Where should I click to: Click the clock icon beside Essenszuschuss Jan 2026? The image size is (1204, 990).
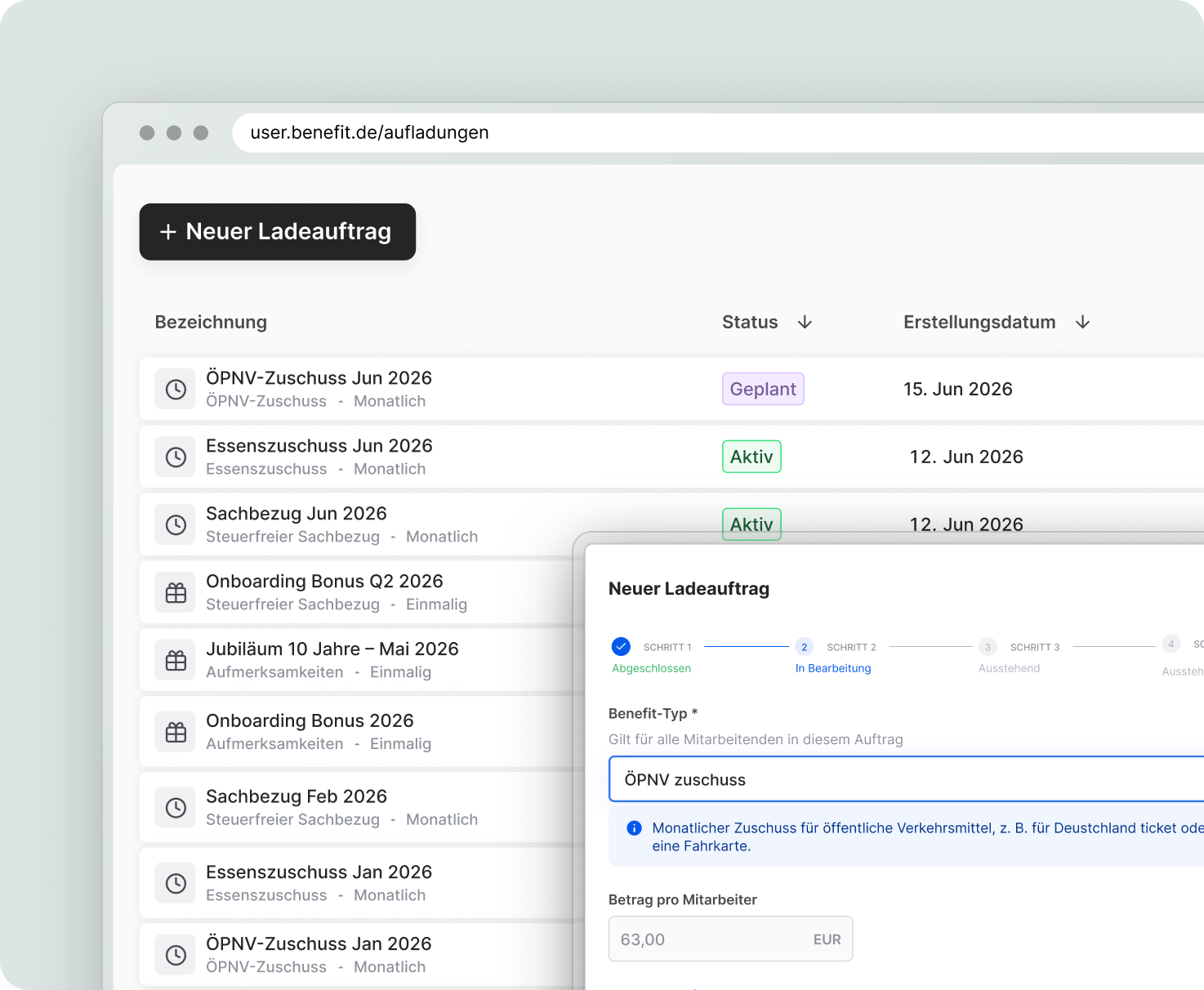coord(176,884)
